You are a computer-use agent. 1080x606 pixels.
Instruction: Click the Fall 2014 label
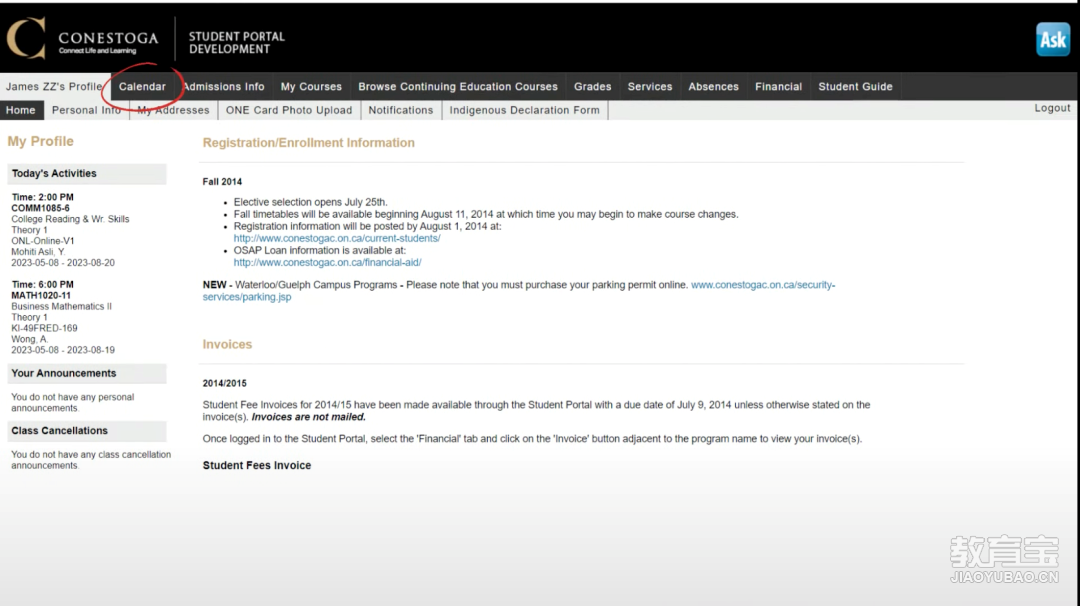pyautogui.click(x=222, y=182)
